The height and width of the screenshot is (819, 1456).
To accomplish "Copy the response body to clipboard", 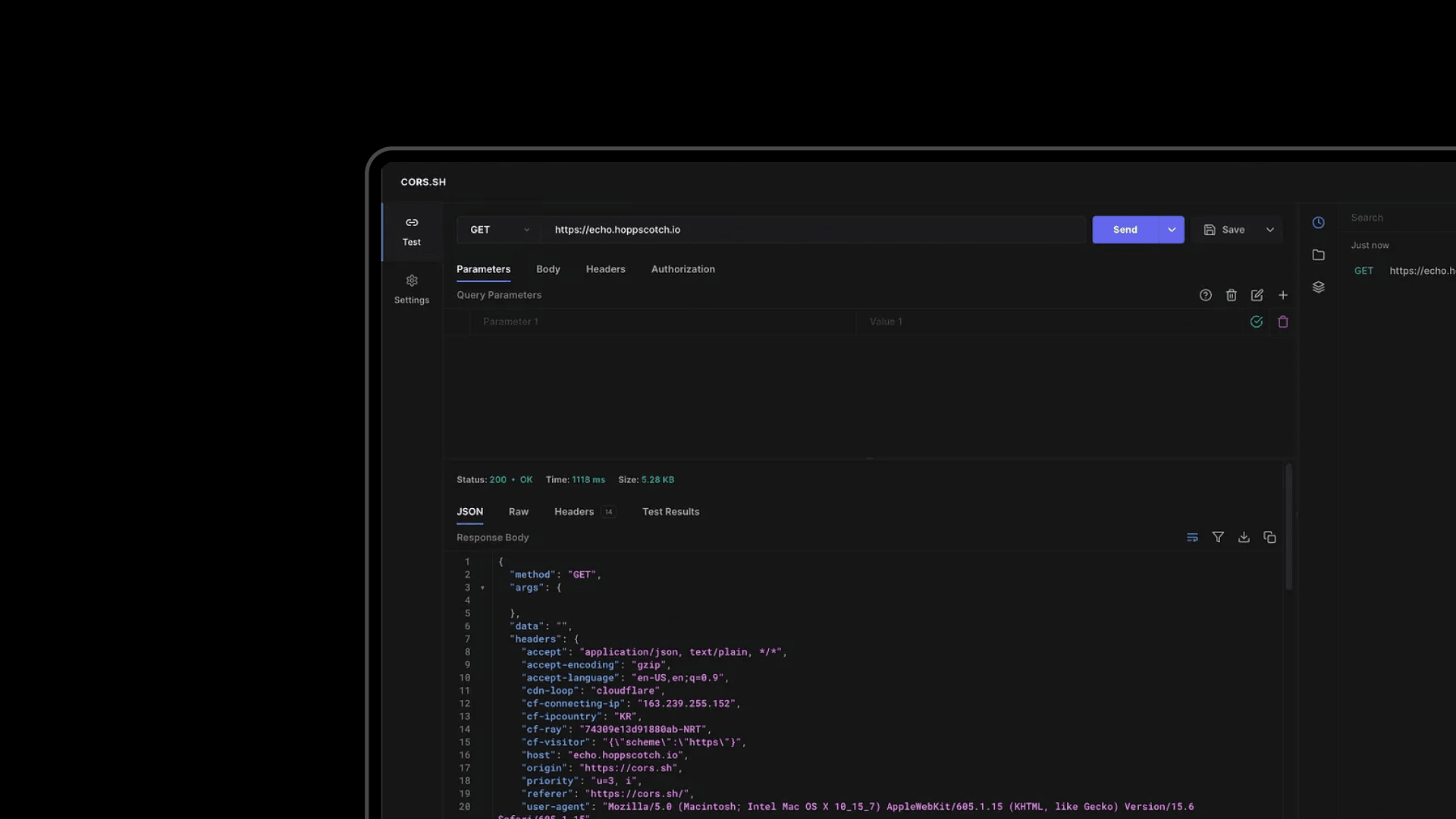I will [1269, 538].
